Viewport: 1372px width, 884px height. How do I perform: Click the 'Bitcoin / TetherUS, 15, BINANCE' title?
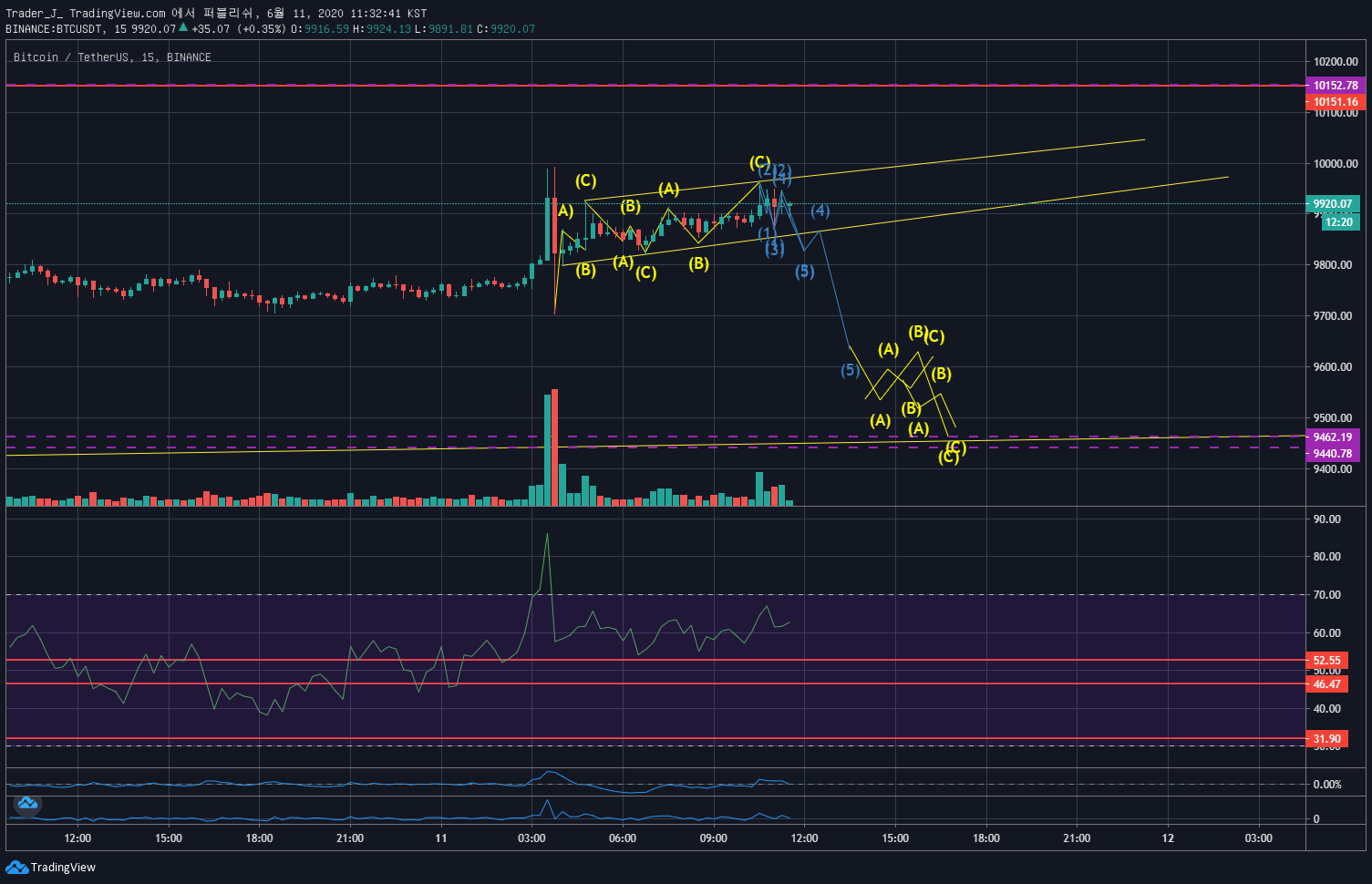coord(112,57)
